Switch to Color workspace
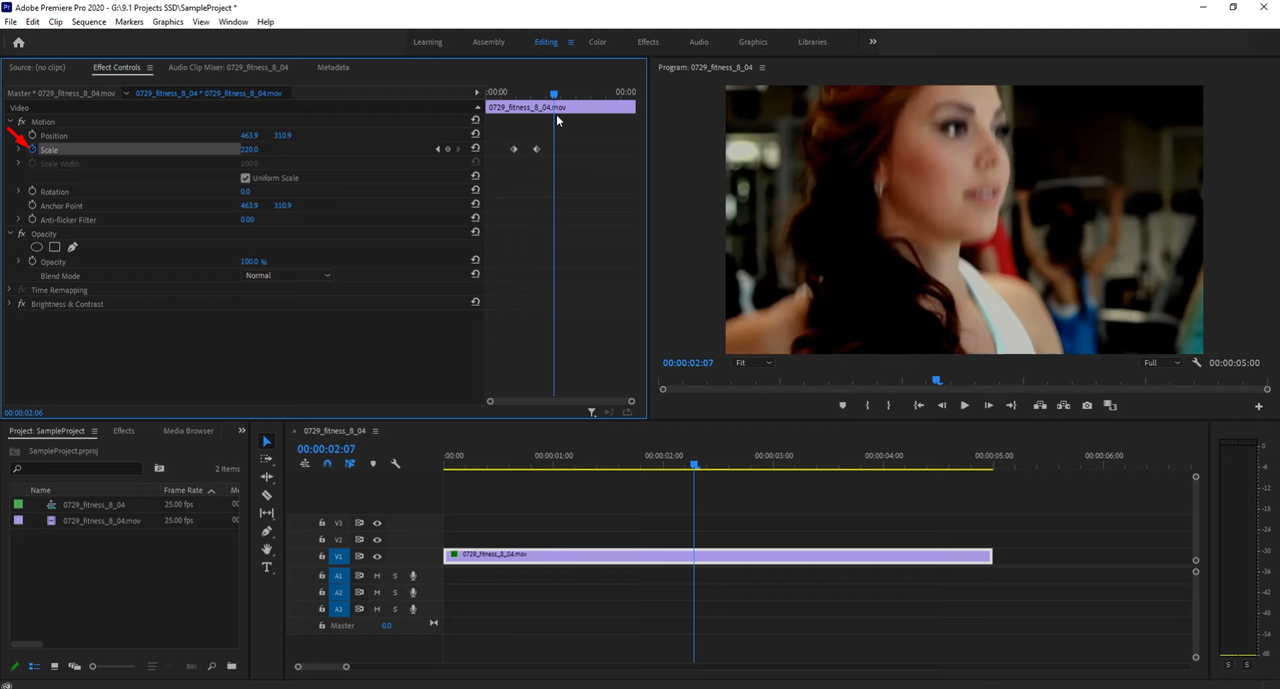The image size is (1280, 689). pyautogui.click(x=597, y=42)
